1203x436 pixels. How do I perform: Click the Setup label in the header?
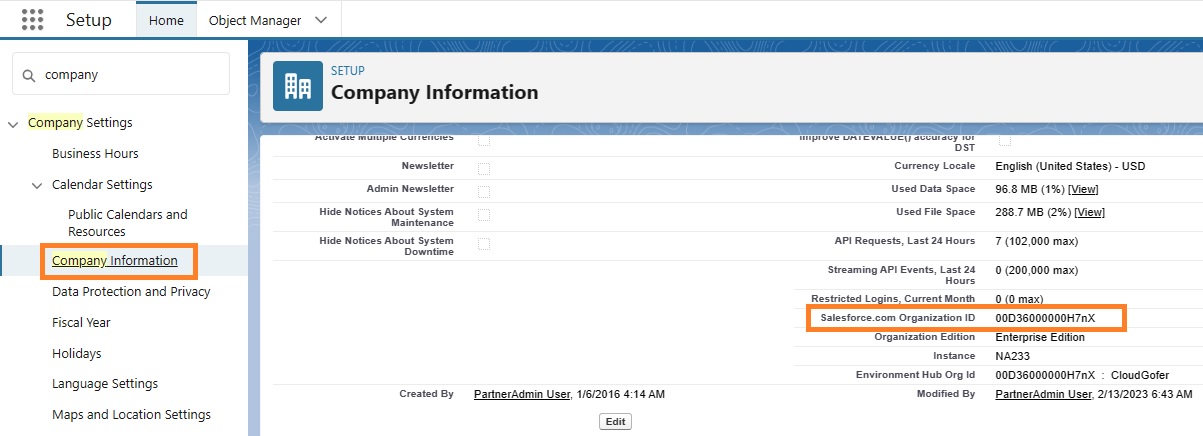point(89,20)
